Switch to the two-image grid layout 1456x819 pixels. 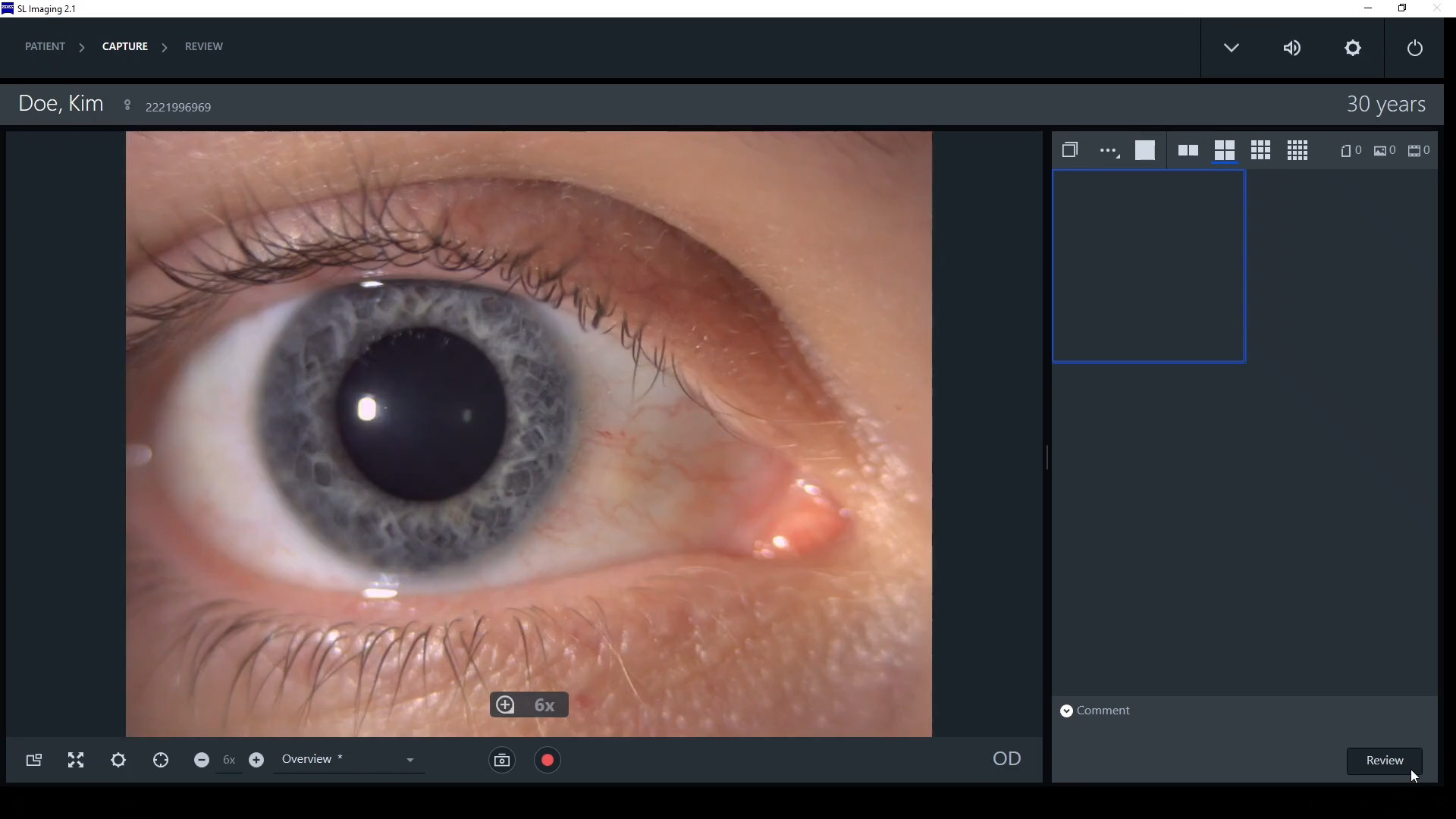click(1188, 150)
